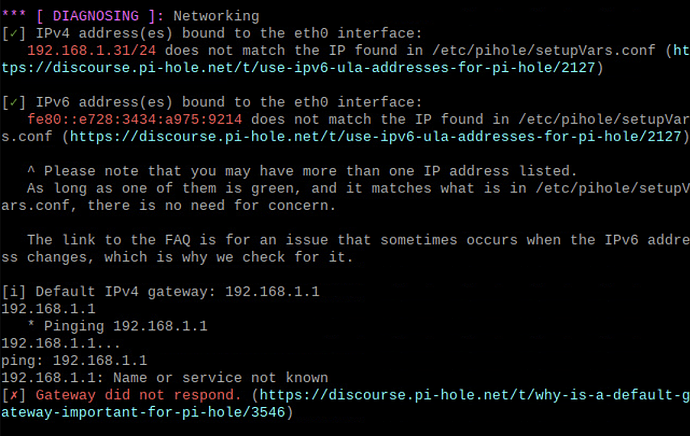Viewport: 690px width, 436px height.
Task: Click 'Name or service not known' message
Action: (x=220, y=378)
